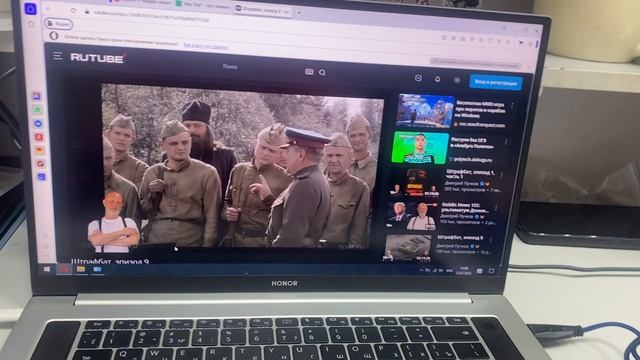The image size is (640, 360).
Task: Click the Поступи без ОГЭ ad title
Action: coord(472,143)
